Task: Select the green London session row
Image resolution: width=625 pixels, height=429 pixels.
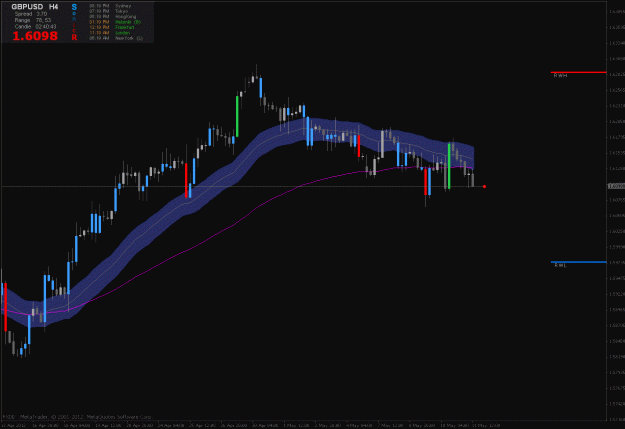Action: (110, 33)
